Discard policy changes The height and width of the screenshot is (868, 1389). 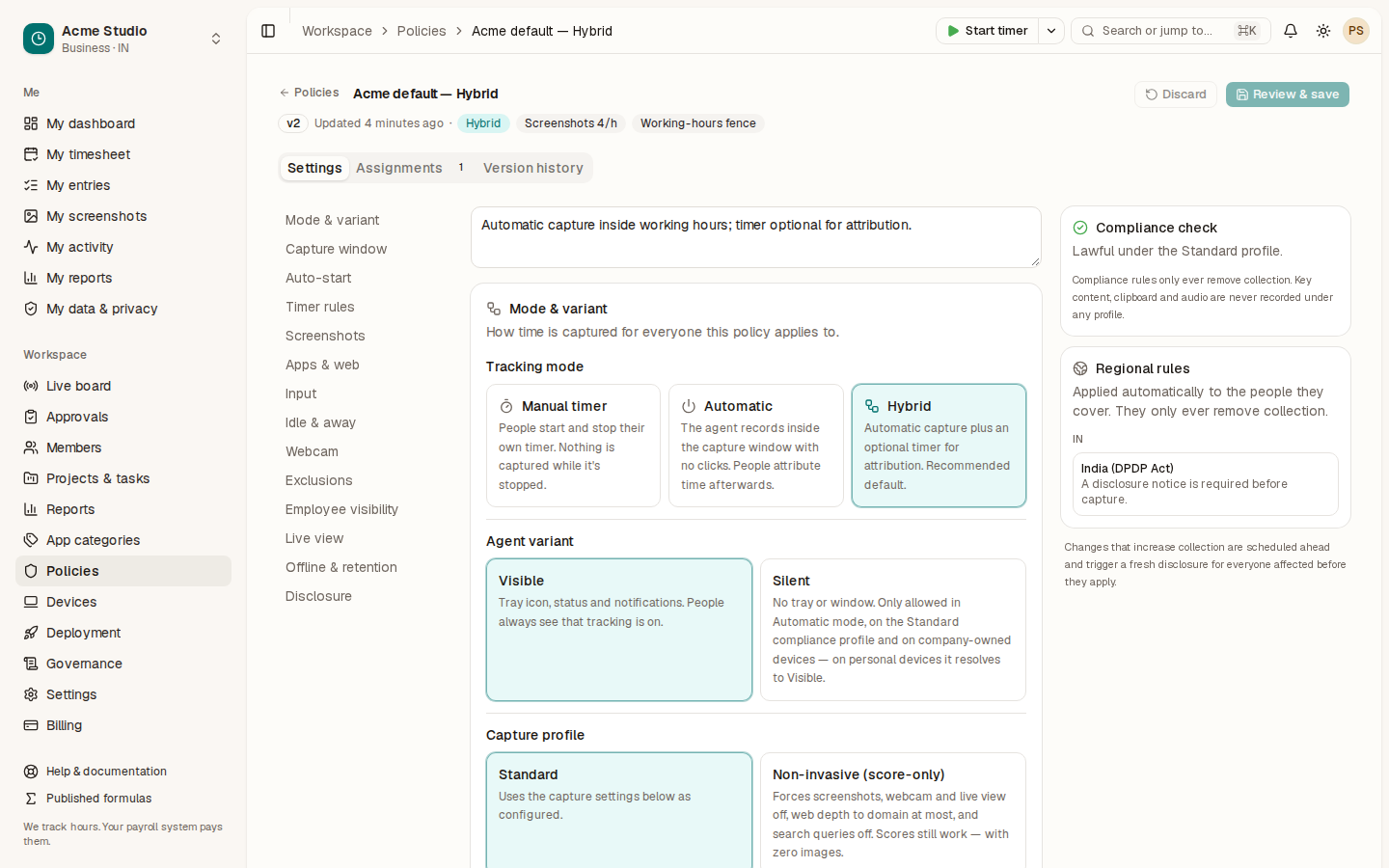[1176, 95]
